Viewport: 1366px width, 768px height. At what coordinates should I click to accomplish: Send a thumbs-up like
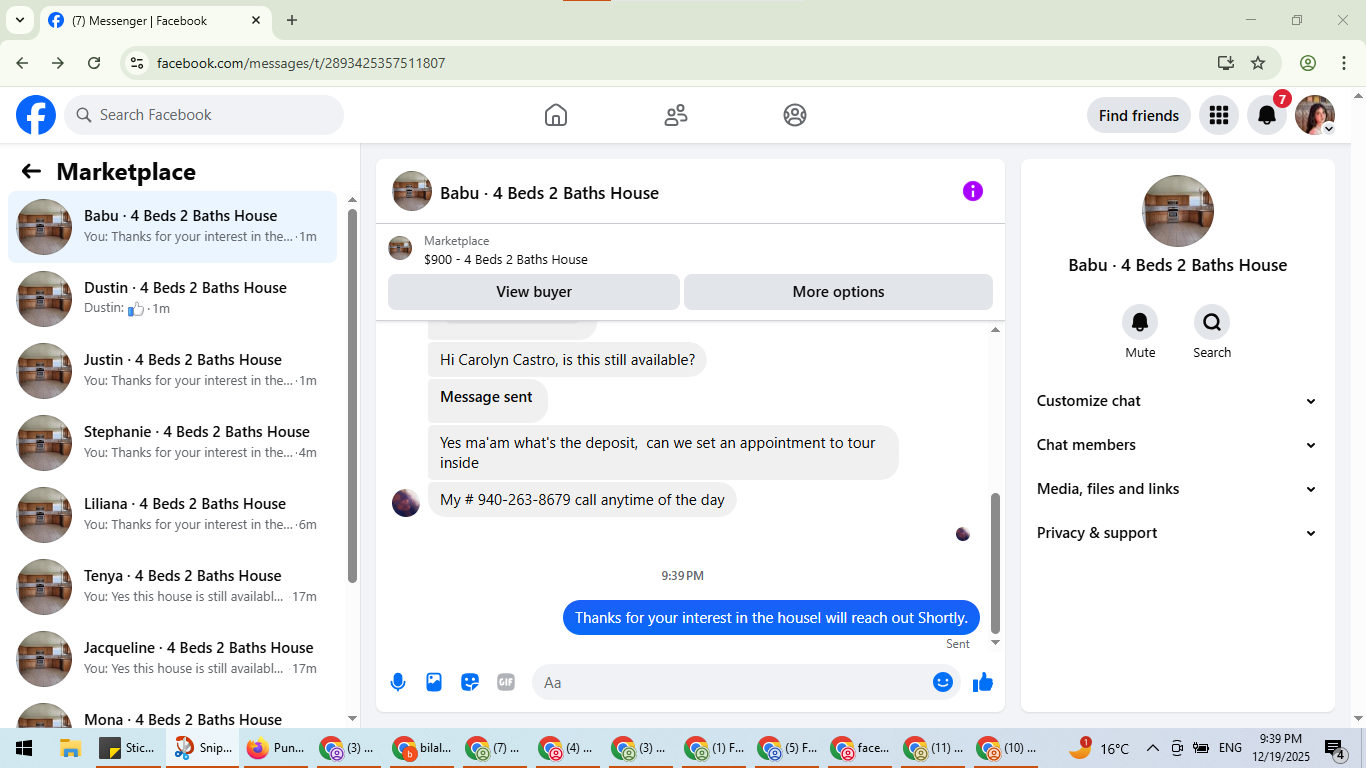point(983,682)
